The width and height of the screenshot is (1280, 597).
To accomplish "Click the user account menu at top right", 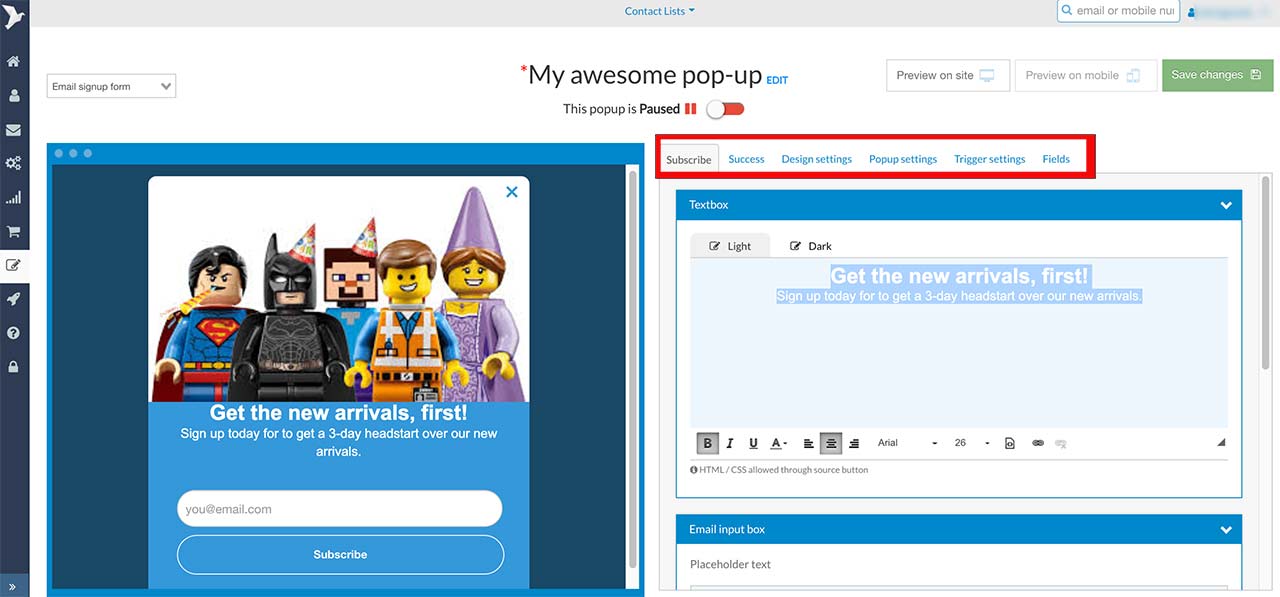I will coord(1231,11).
